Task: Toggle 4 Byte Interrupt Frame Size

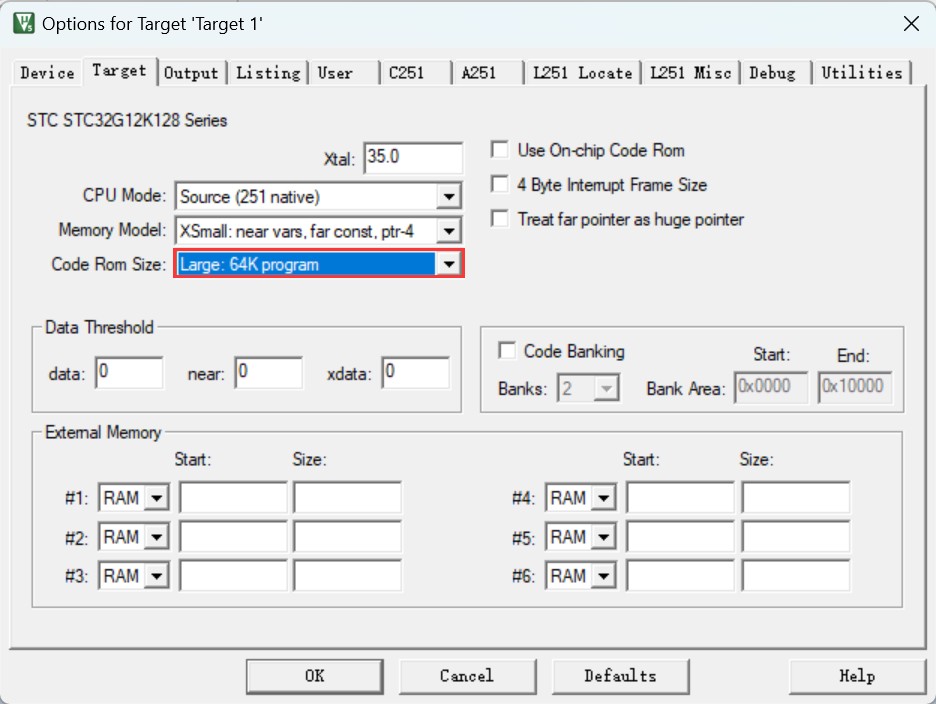Action: (500, 184)
